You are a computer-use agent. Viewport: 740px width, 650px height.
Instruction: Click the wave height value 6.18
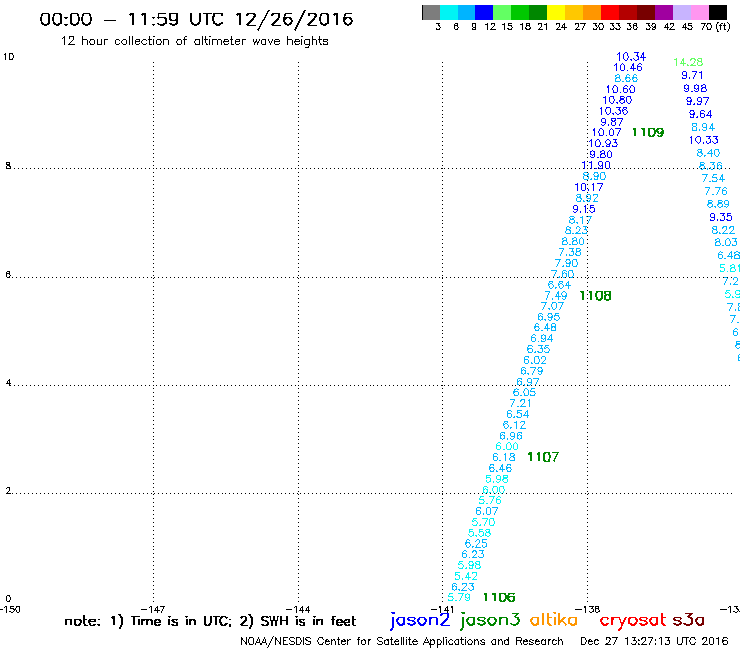click(x=504, y=457)
